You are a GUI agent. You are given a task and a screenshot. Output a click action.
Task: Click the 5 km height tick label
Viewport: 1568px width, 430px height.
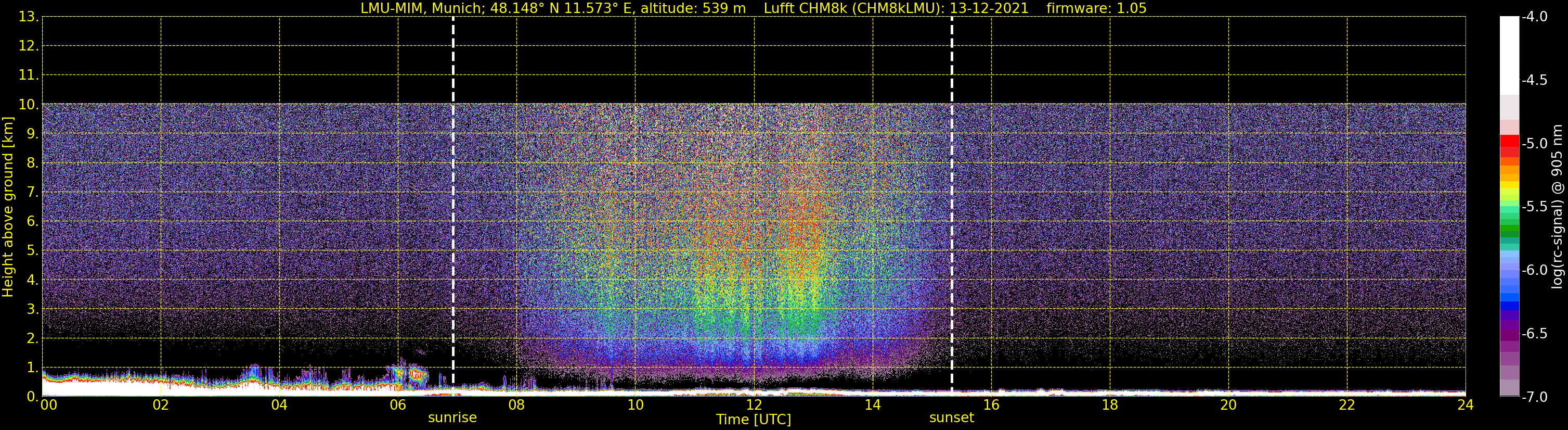click(32, 251)
